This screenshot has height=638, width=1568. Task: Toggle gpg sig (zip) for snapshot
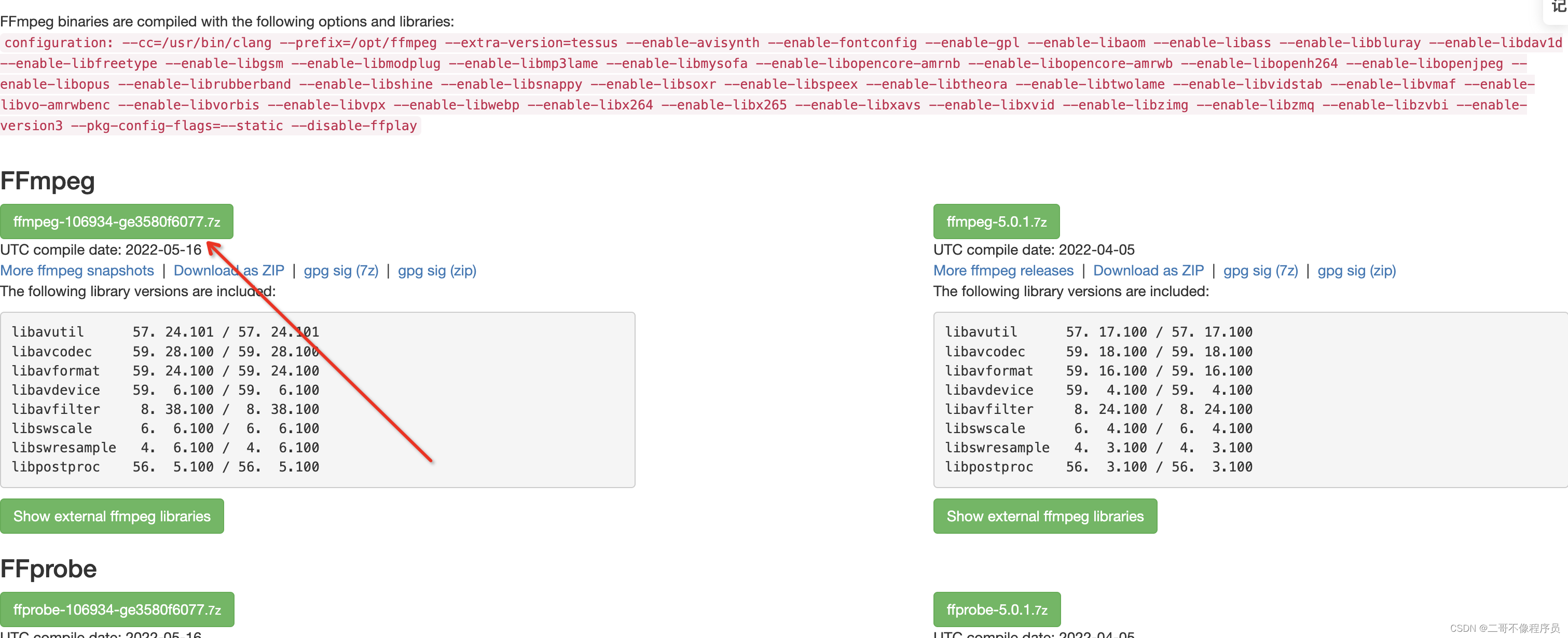pyautogui.click(x=437, y=270)
